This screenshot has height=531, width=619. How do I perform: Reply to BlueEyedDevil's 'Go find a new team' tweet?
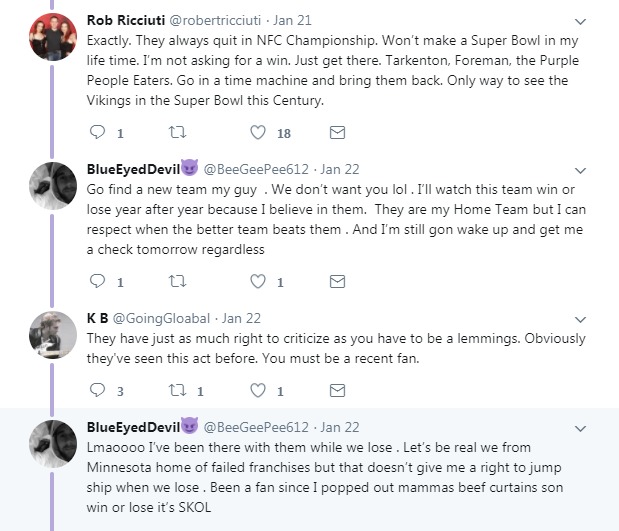tap(98, 281)
